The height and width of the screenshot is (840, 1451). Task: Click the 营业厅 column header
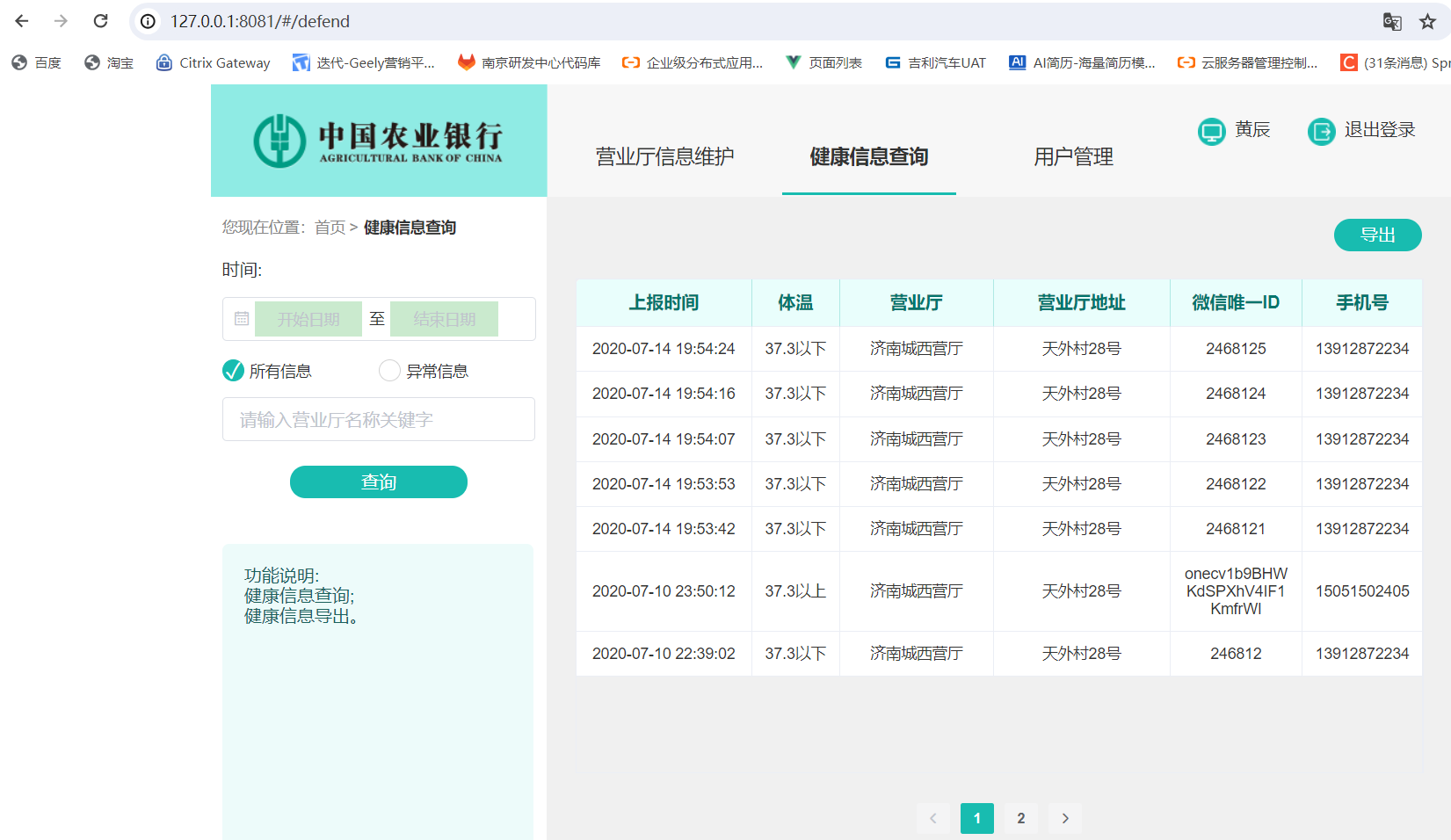[x=917, y=302]
